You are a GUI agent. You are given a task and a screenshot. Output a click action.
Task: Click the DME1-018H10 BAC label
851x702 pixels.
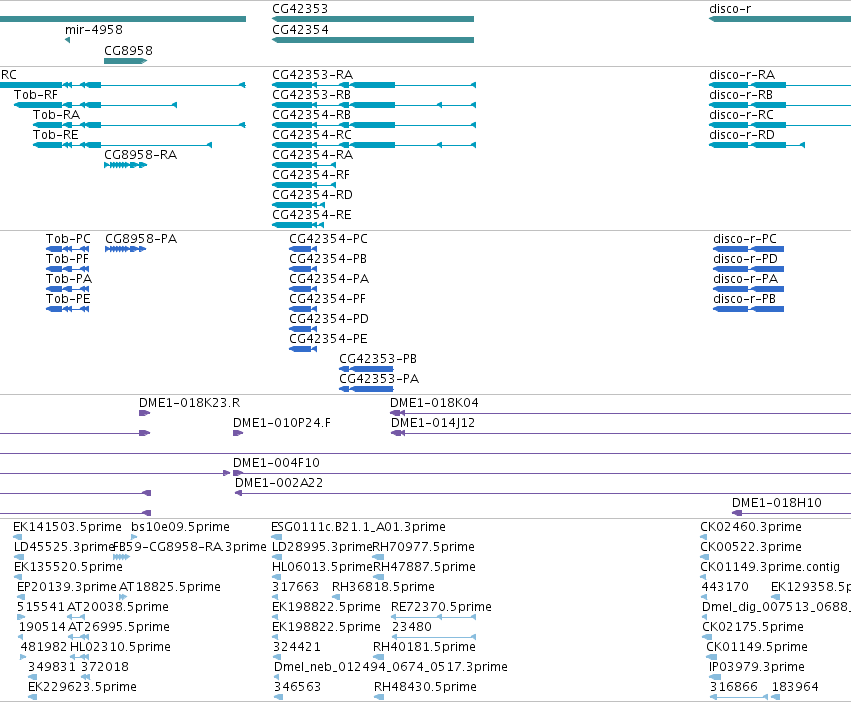pyautogui.click(x=777, y=504)
